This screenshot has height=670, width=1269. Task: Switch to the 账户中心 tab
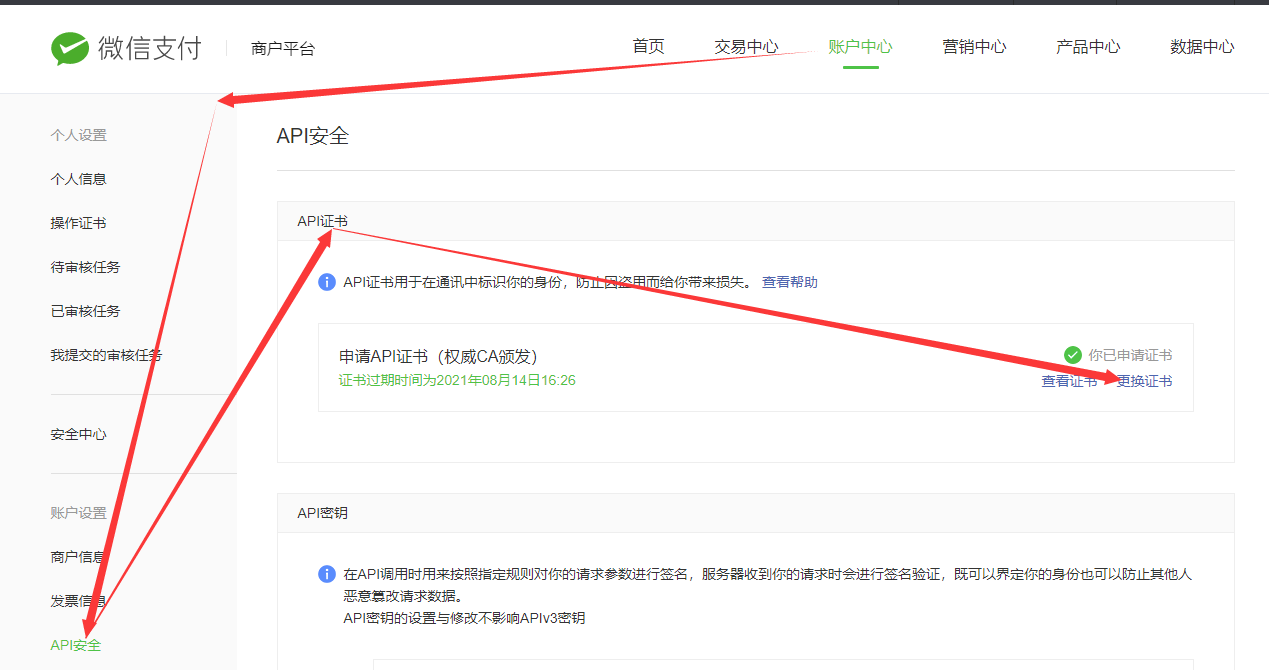pyautogui.click(x=860, y=47)
